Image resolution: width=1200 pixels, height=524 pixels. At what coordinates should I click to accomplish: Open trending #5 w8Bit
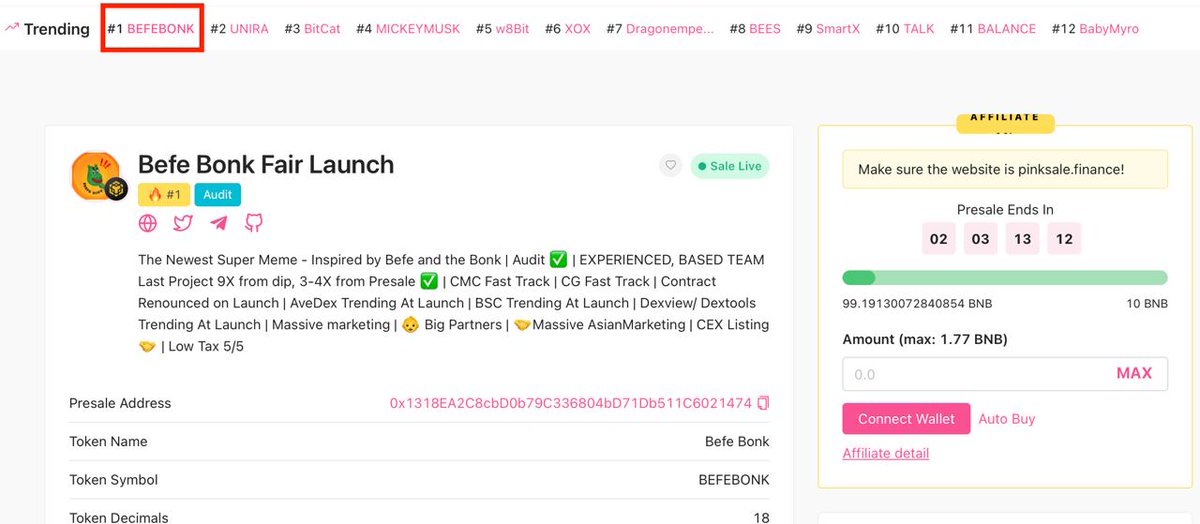point(503,29)
